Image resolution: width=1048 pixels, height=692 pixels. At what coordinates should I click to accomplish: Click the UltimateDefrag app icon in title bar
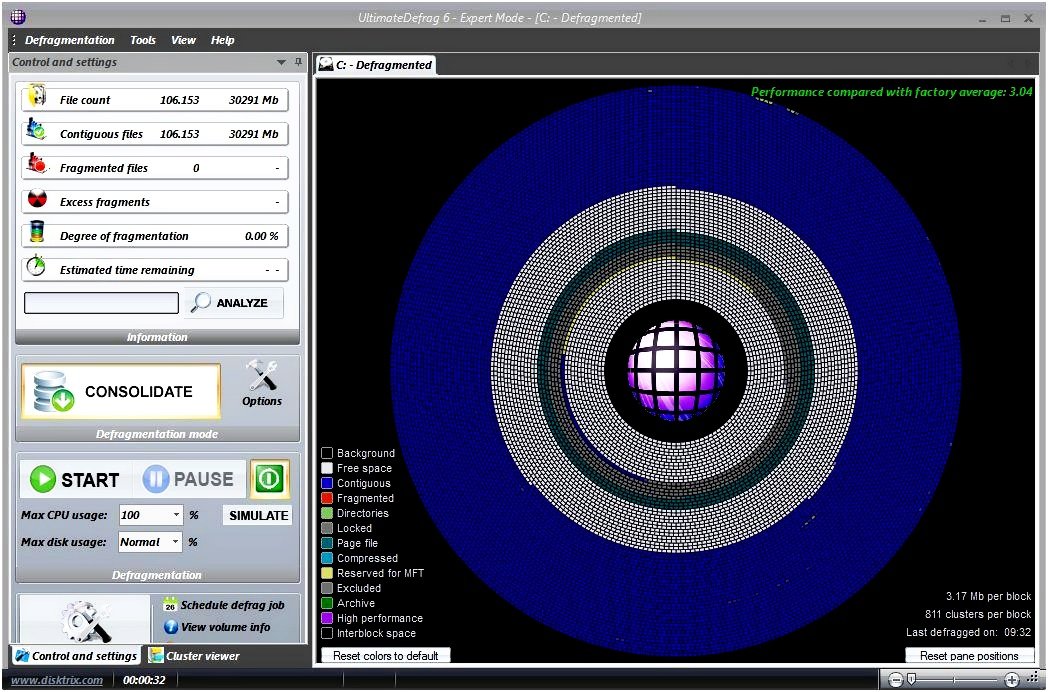tap(18, 17)
